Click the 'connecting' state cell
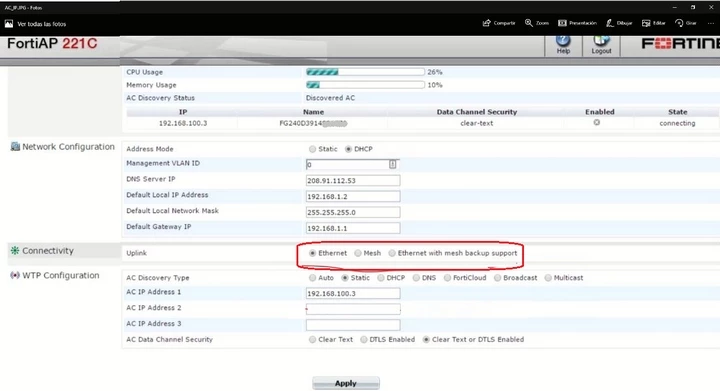Image resolution: width=720 pixels, height=391 pixels. (677, 123)
